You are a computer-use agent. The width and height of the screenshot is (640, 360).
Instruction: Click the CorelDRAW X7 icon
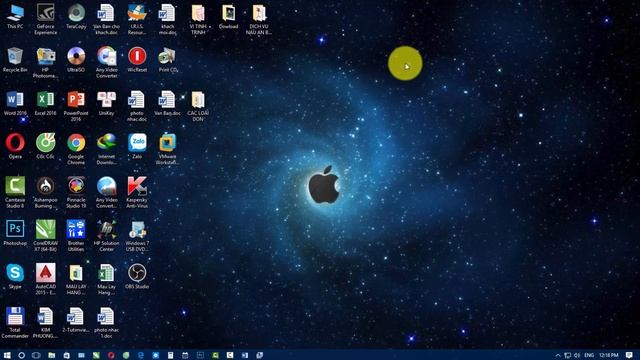tap(45, 236)
